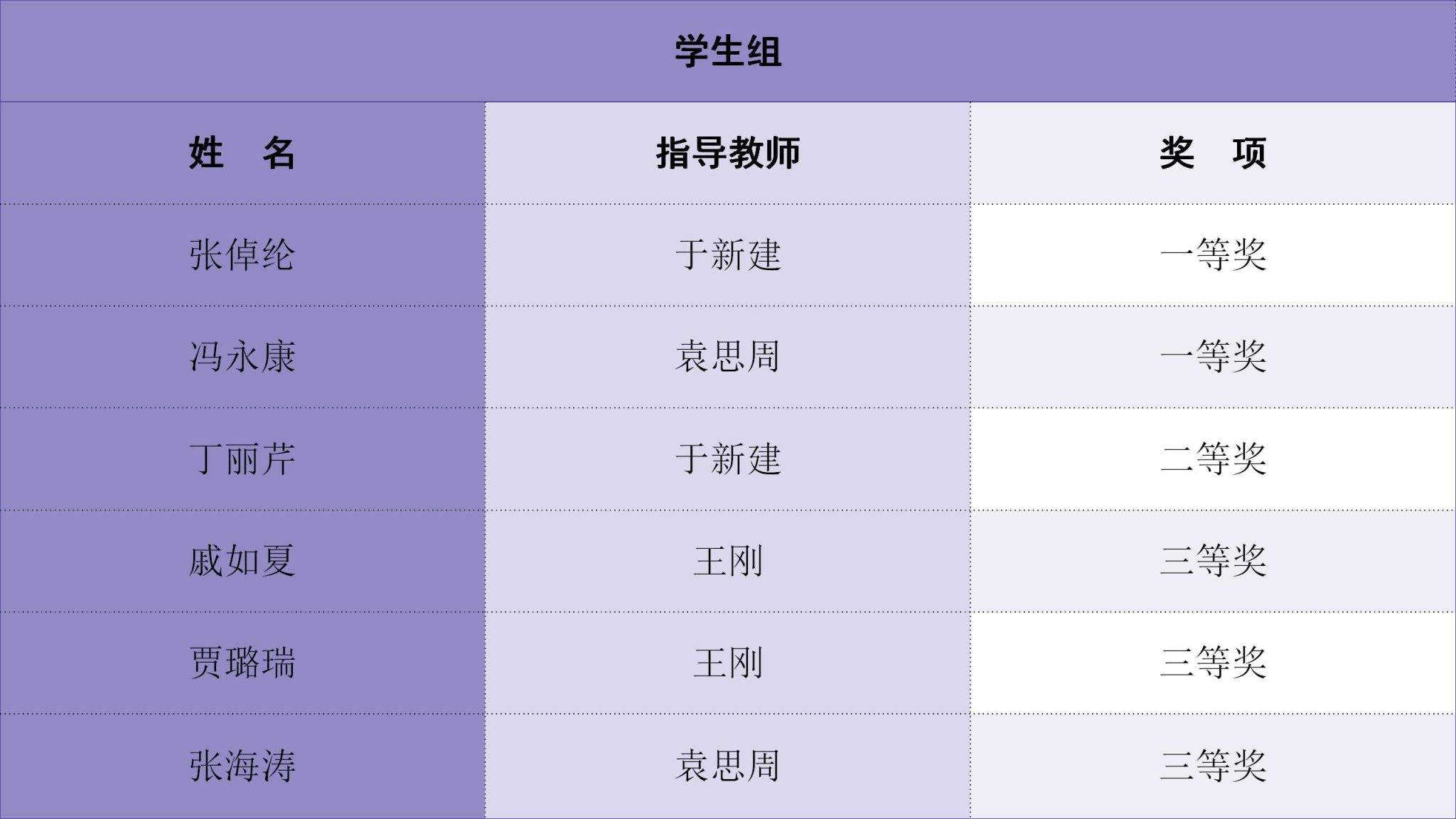This screenshot has width=1456, height=819.
Task: Select the student name 戚如夏
Action: (242, 560)
